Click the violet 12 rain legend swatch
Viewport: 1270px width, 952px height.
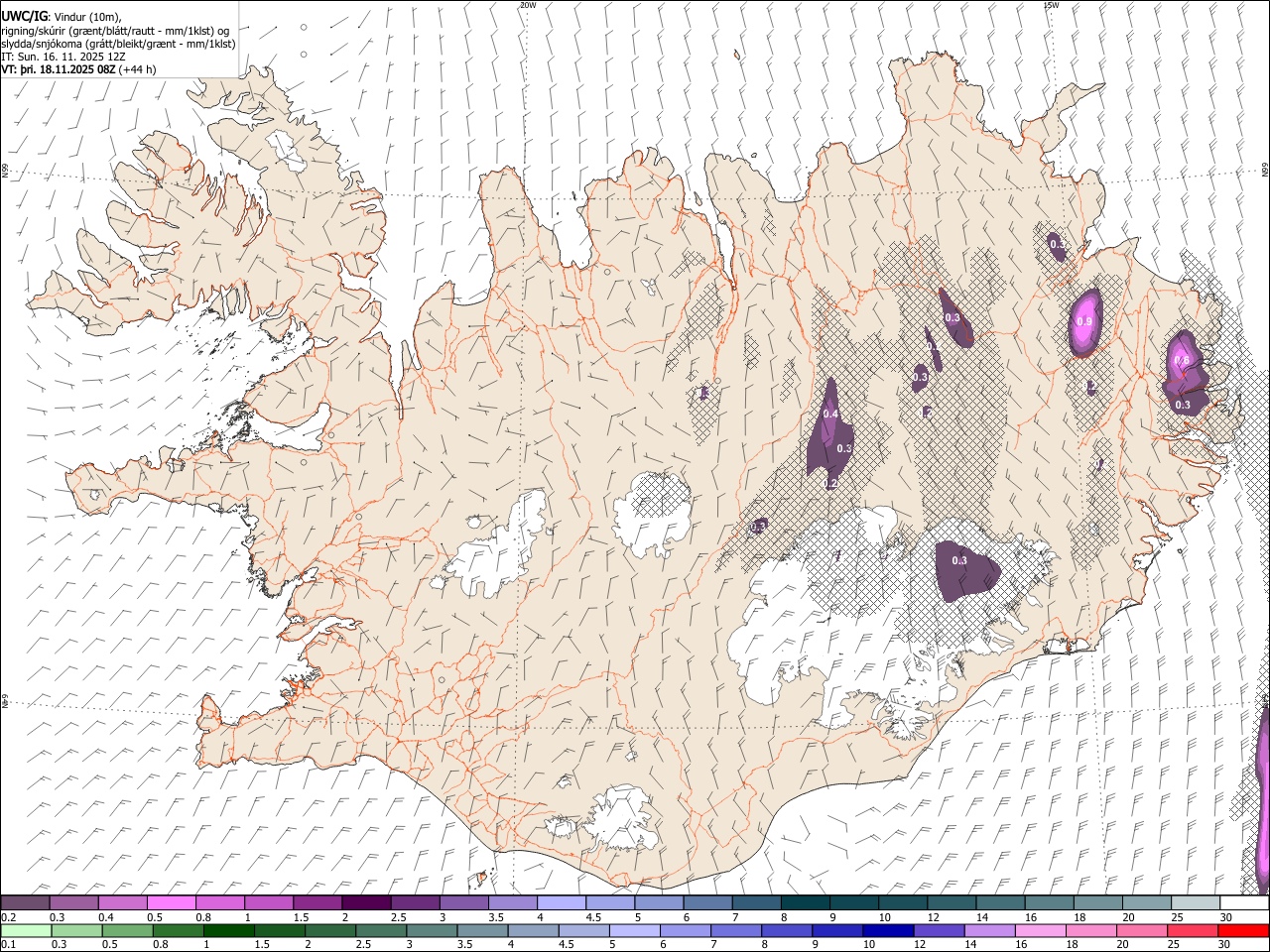pyautogui.click(x=939, y=930)
